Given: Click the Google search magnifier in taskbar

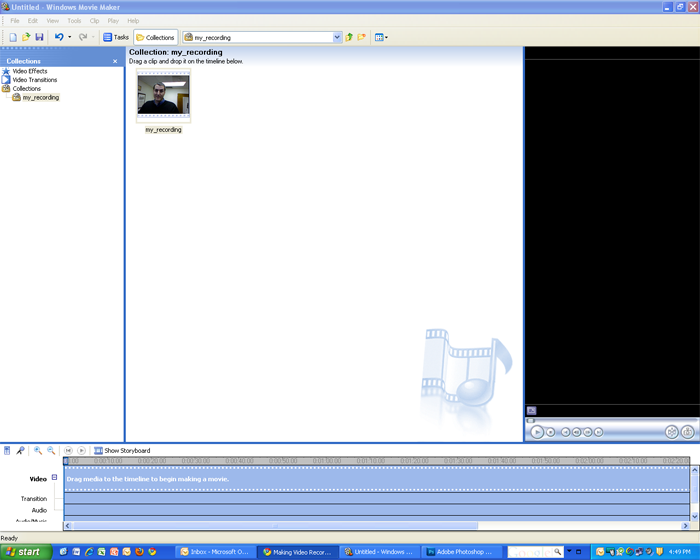Looking at the screenshot, I should point(558,552).
